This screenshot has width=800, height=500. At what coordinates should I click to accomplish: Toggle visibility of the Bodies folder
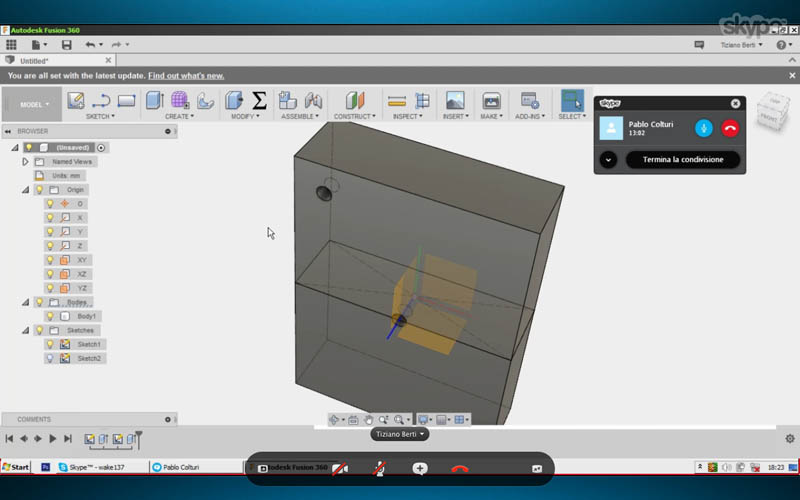tap(39, 302)
